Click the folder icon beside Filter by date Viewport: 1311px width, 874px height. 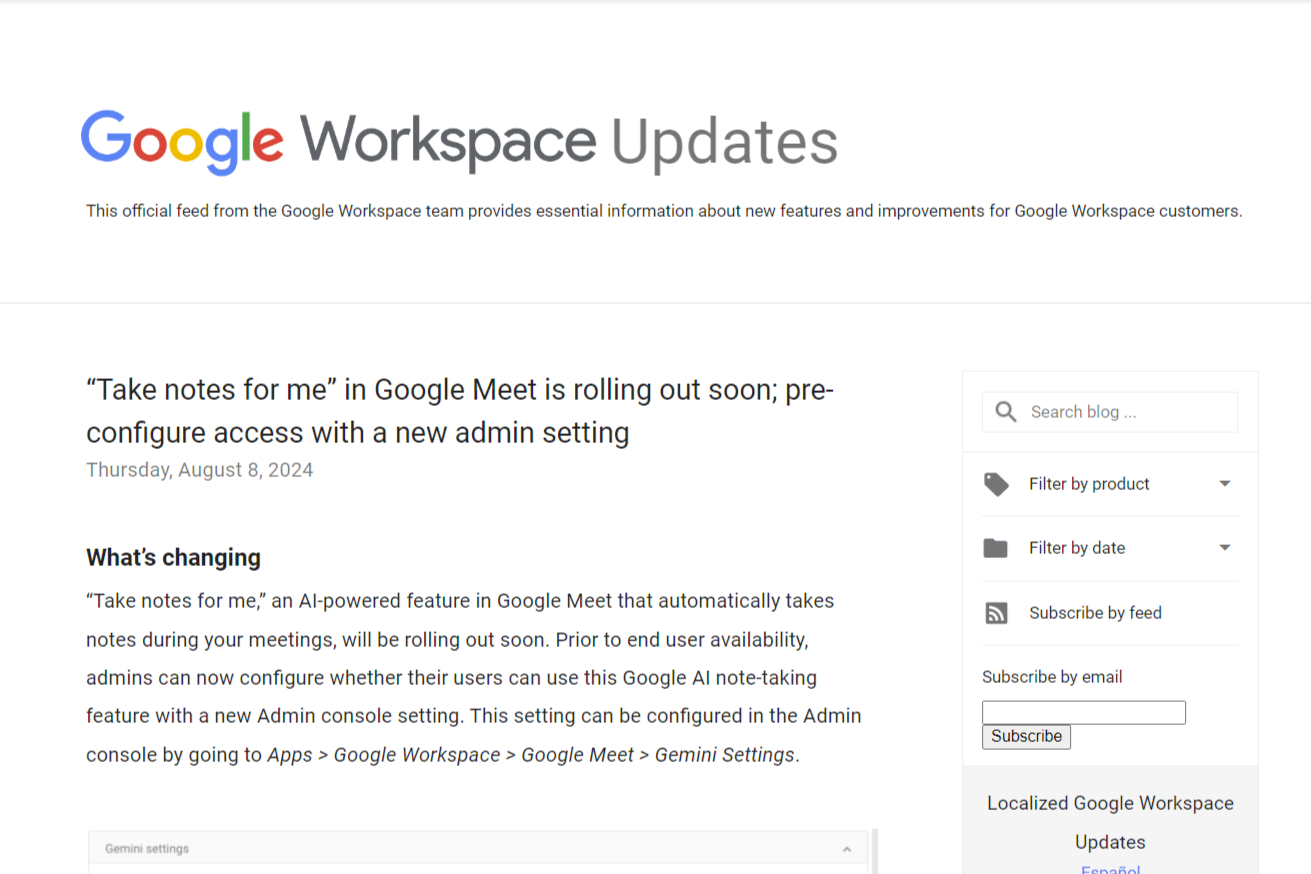[996, 547]
